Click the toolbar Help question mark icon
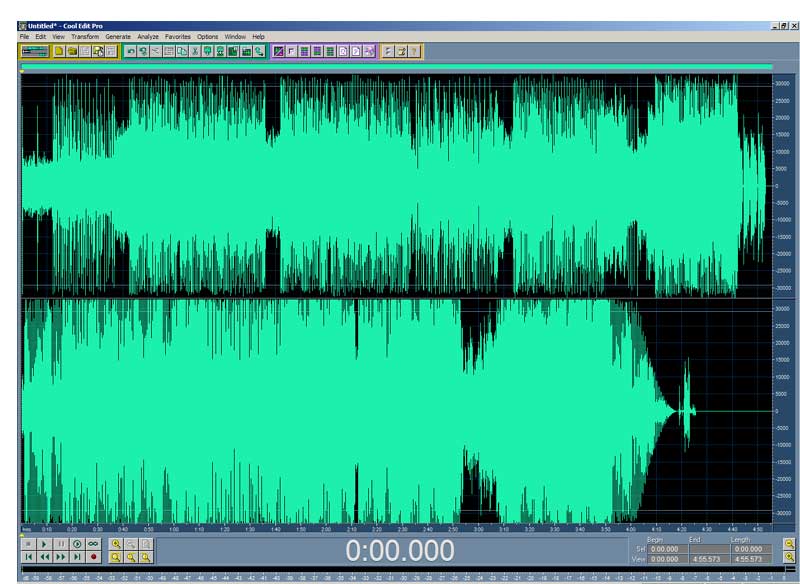This screenshot has height=584, width=800. point(414,51)
